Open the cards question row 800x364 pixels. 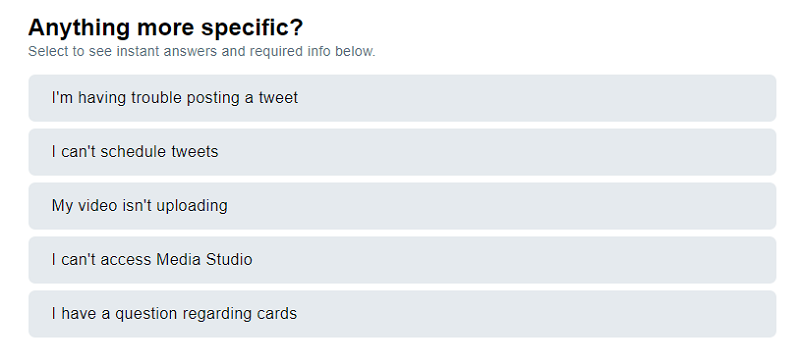402,314
